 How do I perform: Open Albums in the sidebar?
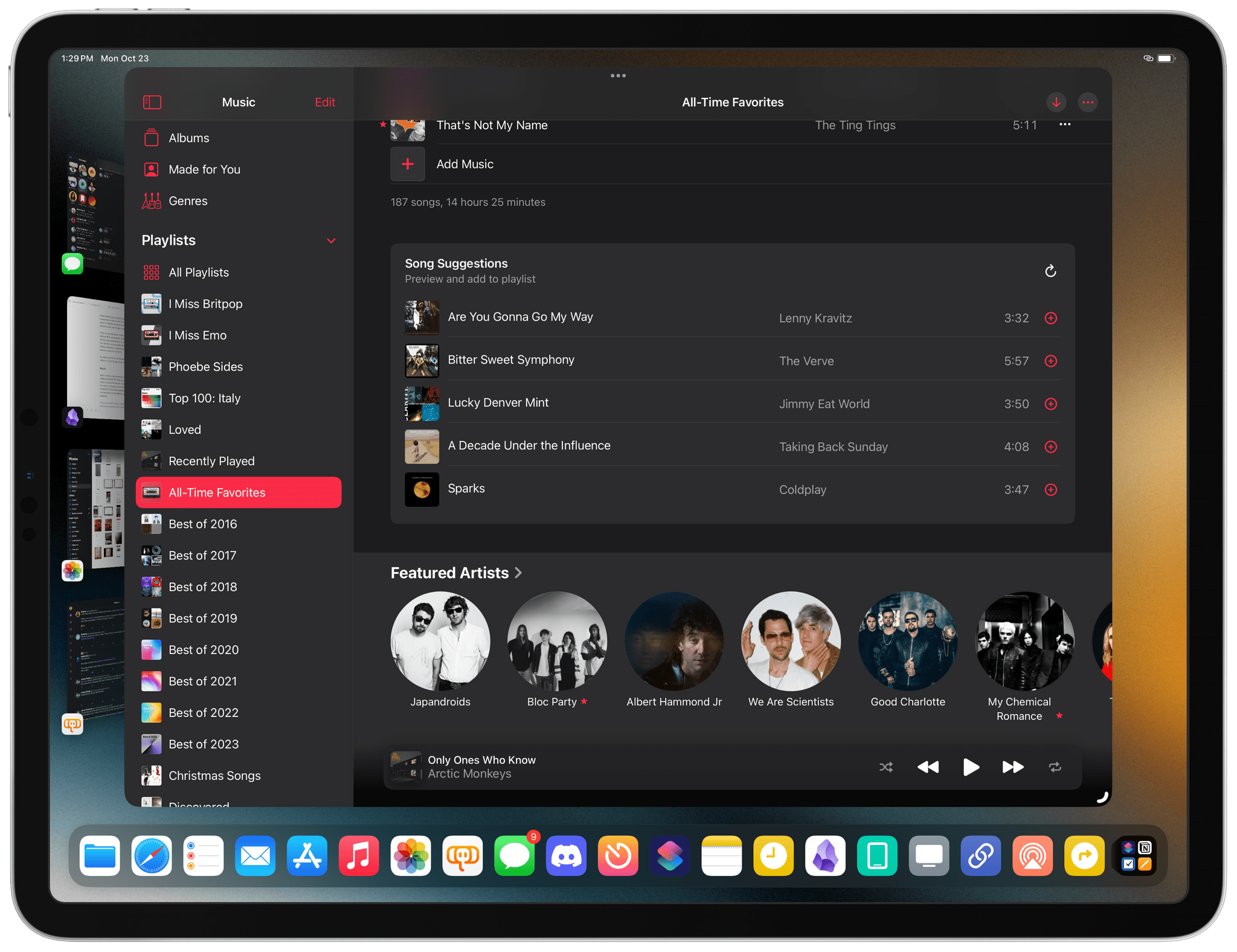(x=239, y=138)
